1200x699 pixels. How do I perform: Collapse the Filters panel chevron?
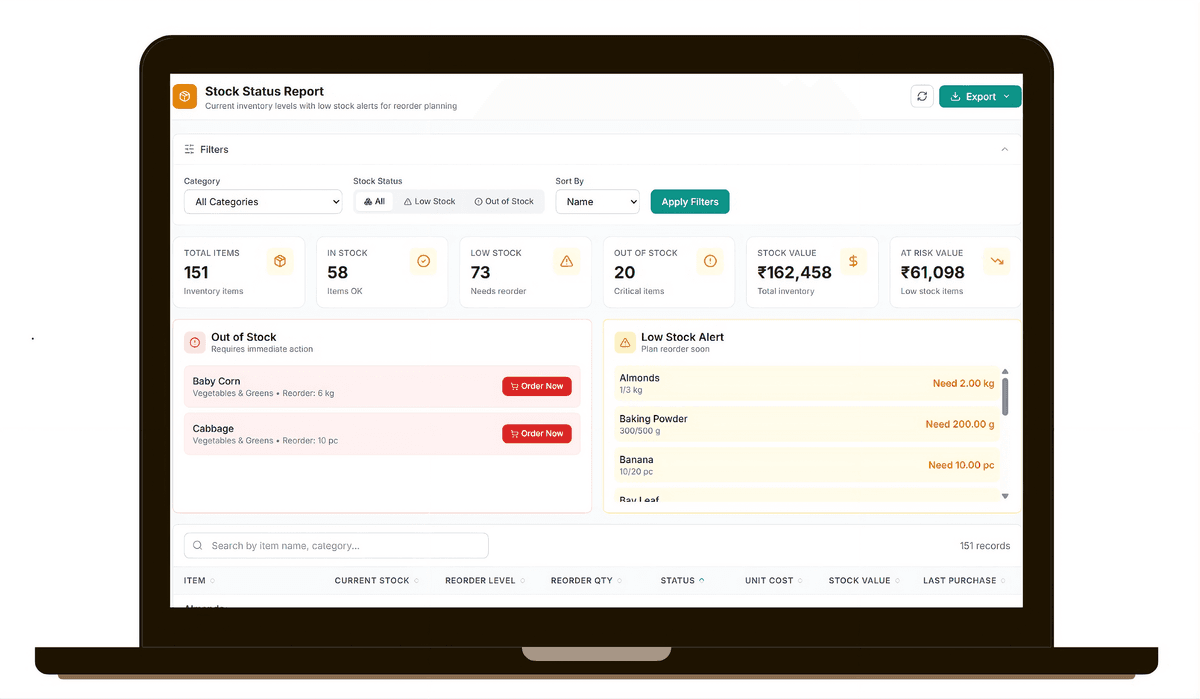[x=1005, y=150]
